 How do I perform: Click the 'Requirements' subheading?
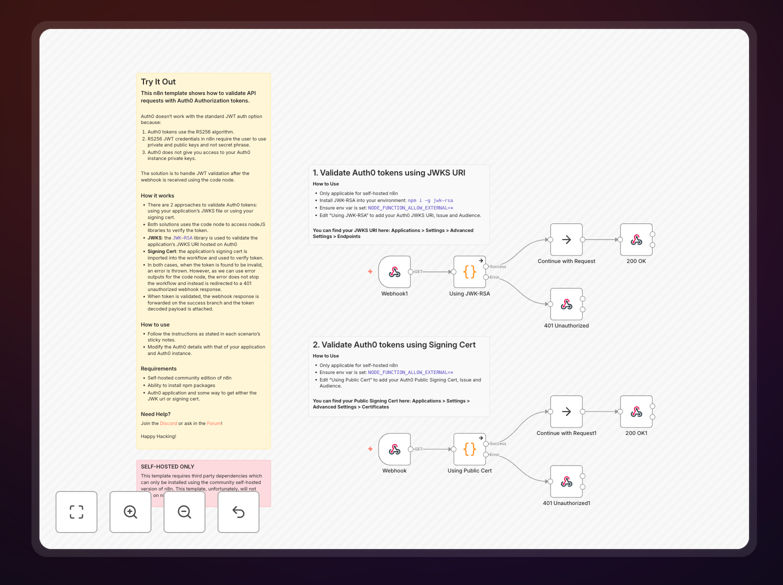click(x=158, y=369)
